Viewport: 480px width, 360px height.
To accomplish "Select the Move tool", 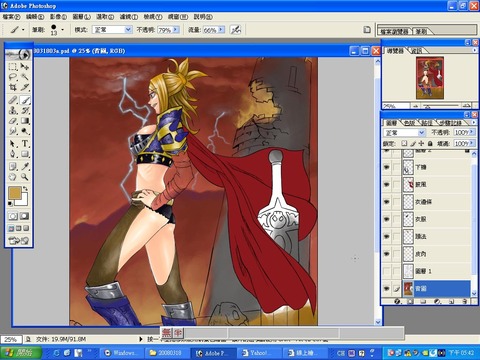I will [25, 67].
